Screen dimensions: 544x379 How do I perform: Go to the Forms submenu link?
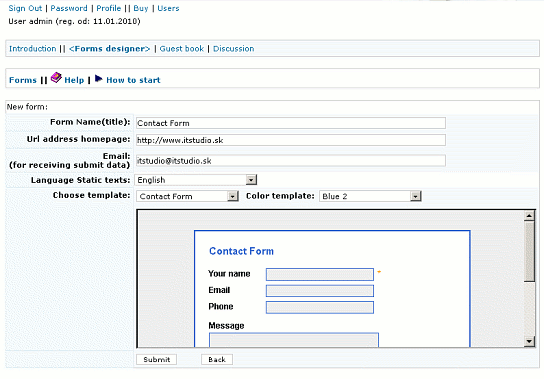(23, 80)
